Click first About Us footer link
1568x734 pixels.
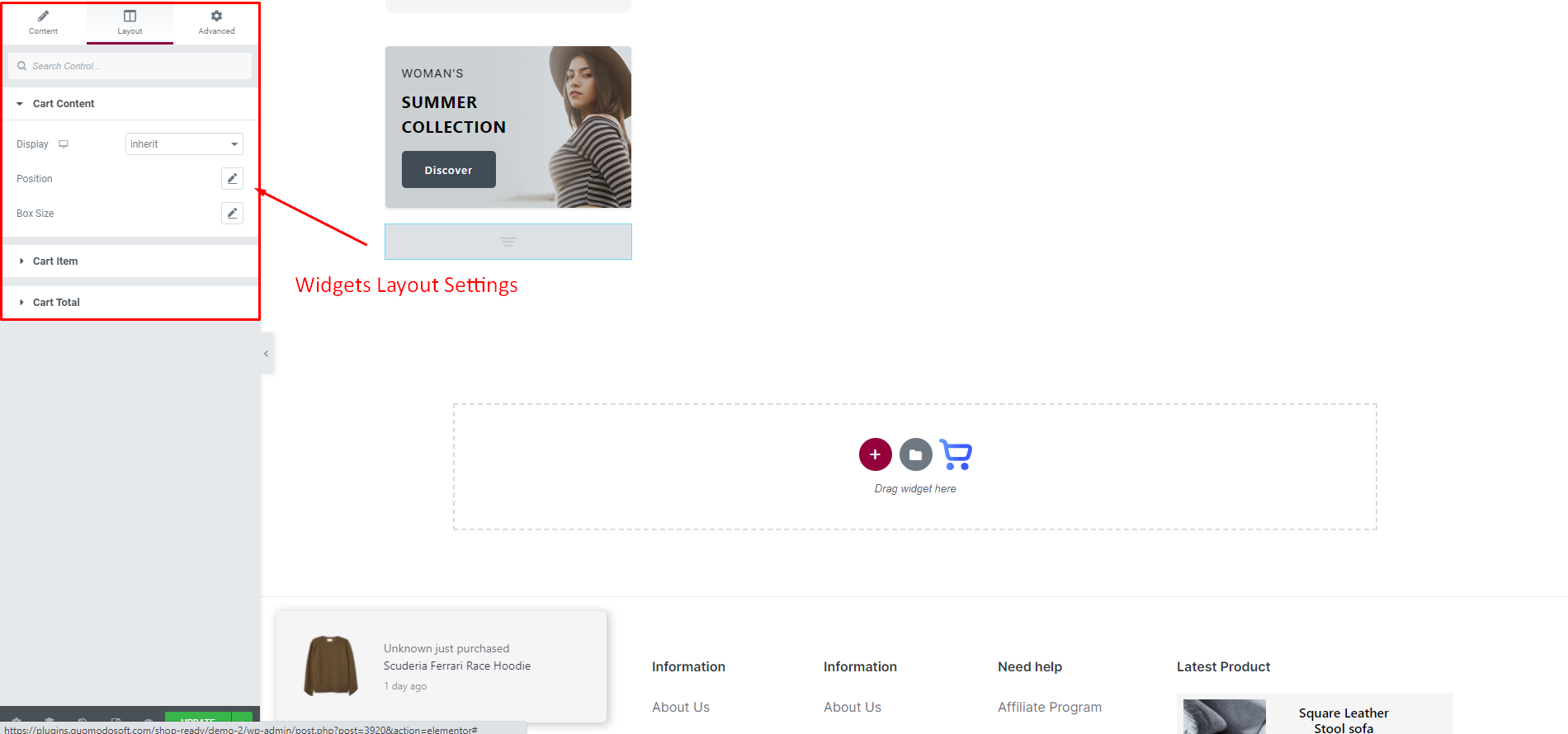click(x=680, y=707)
